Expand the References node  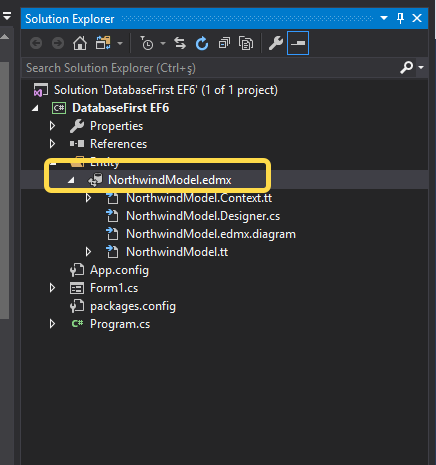[x=52, y=144]
